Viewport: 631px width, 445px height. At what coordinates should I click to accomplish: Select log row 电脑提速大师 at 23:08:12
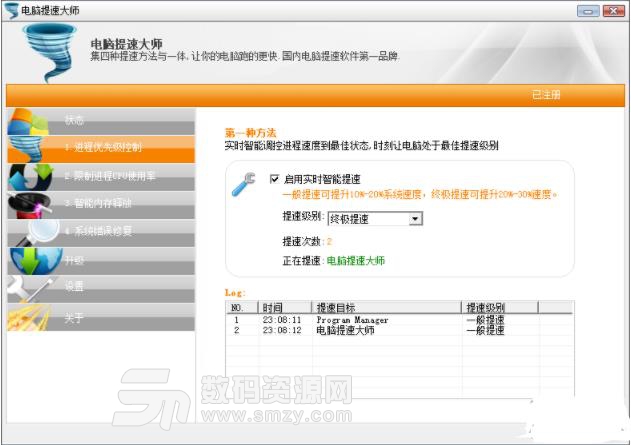(399, 330)
